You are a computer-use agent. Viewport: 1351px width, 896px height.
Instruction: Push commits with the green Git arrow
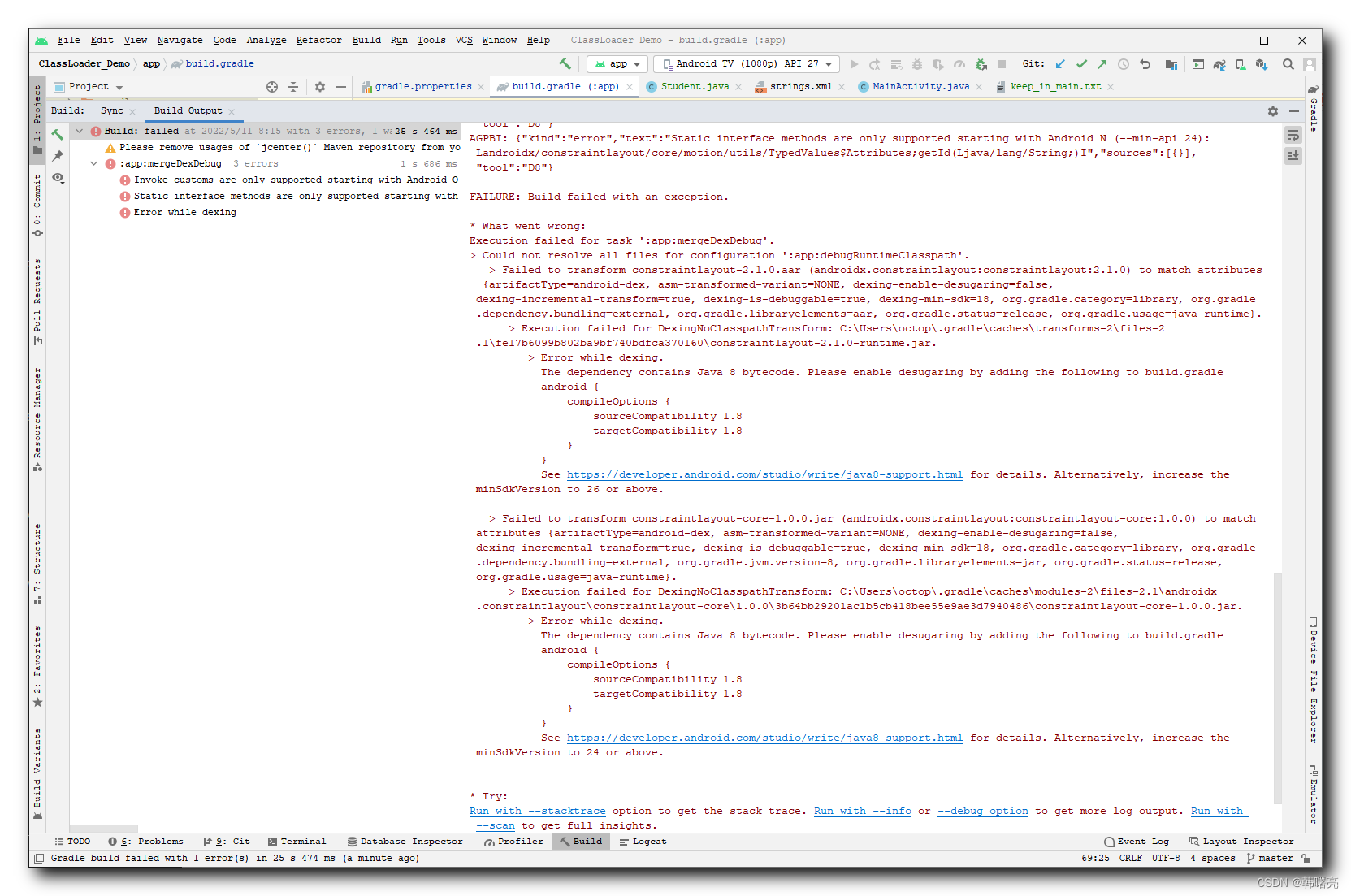coord(1102,64)
